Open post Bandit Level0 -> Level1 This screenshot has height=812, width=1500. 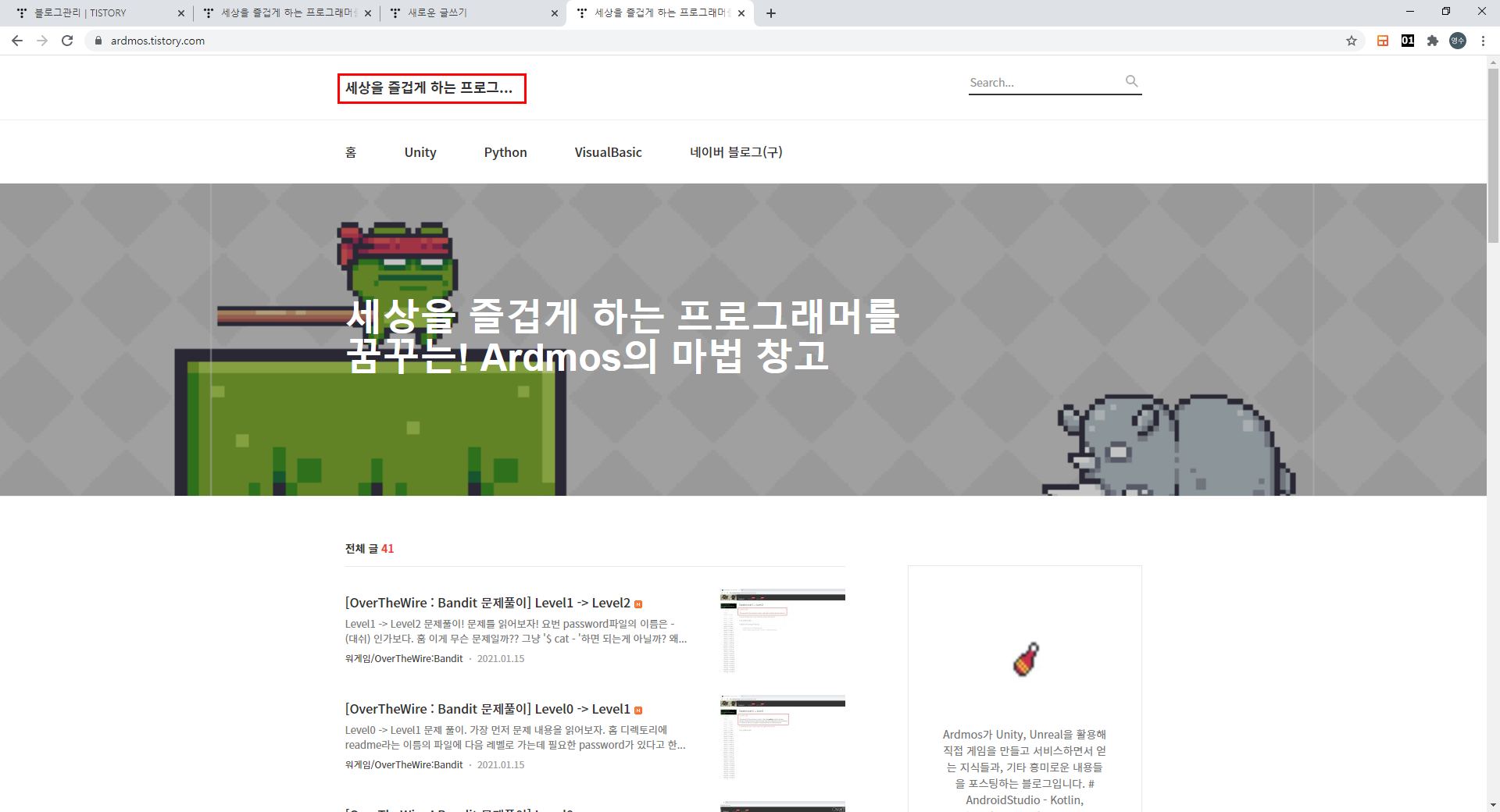487,709
